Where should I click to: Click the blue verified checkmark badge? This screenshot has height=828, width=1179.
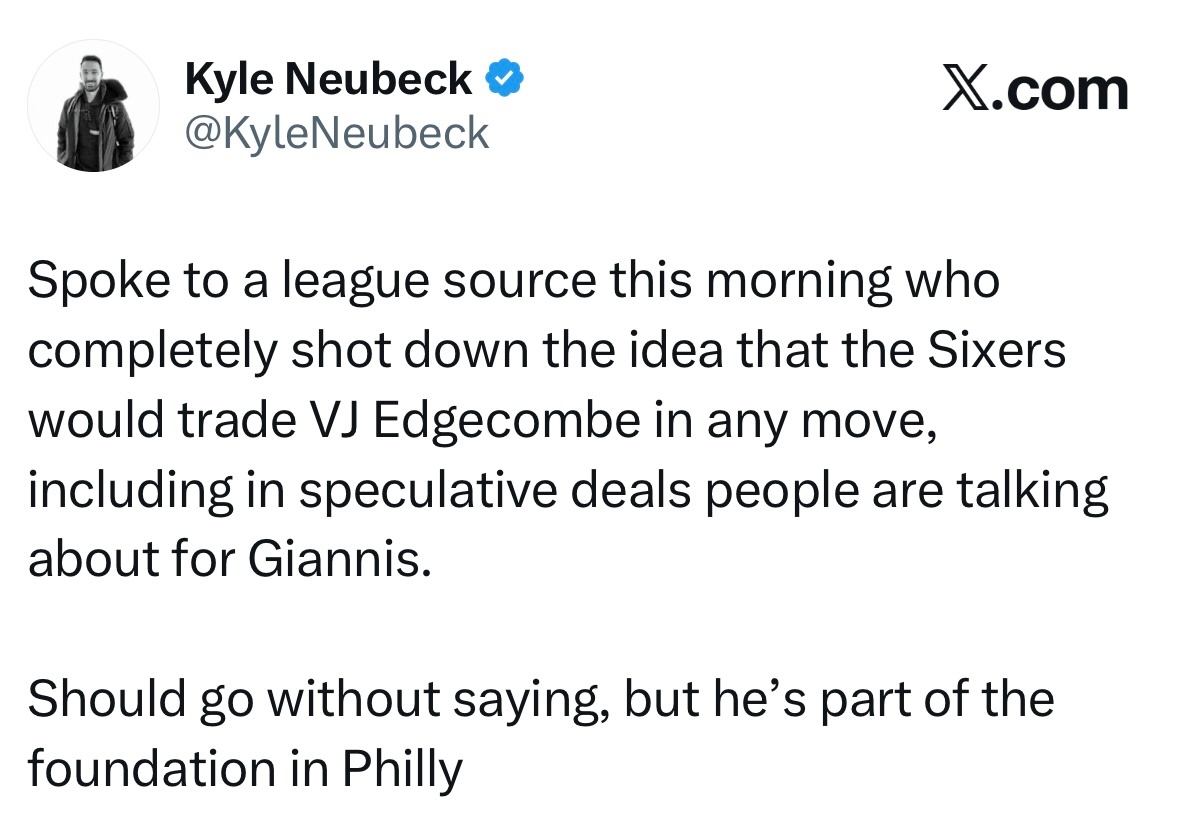(x=503, y=79)
